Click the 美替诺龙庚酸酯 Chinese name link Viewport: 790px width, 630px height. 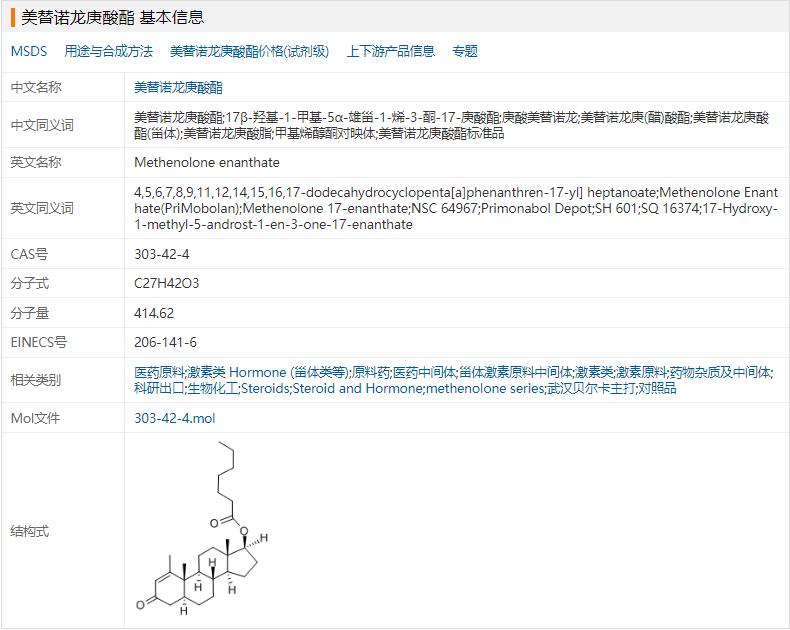[179, 88]
